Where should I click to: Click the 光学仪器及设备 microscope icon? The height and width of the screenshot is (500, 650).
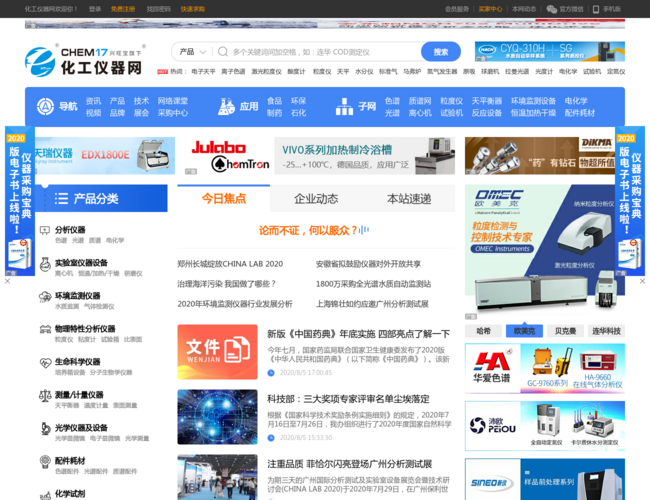[x=45, y=428]
